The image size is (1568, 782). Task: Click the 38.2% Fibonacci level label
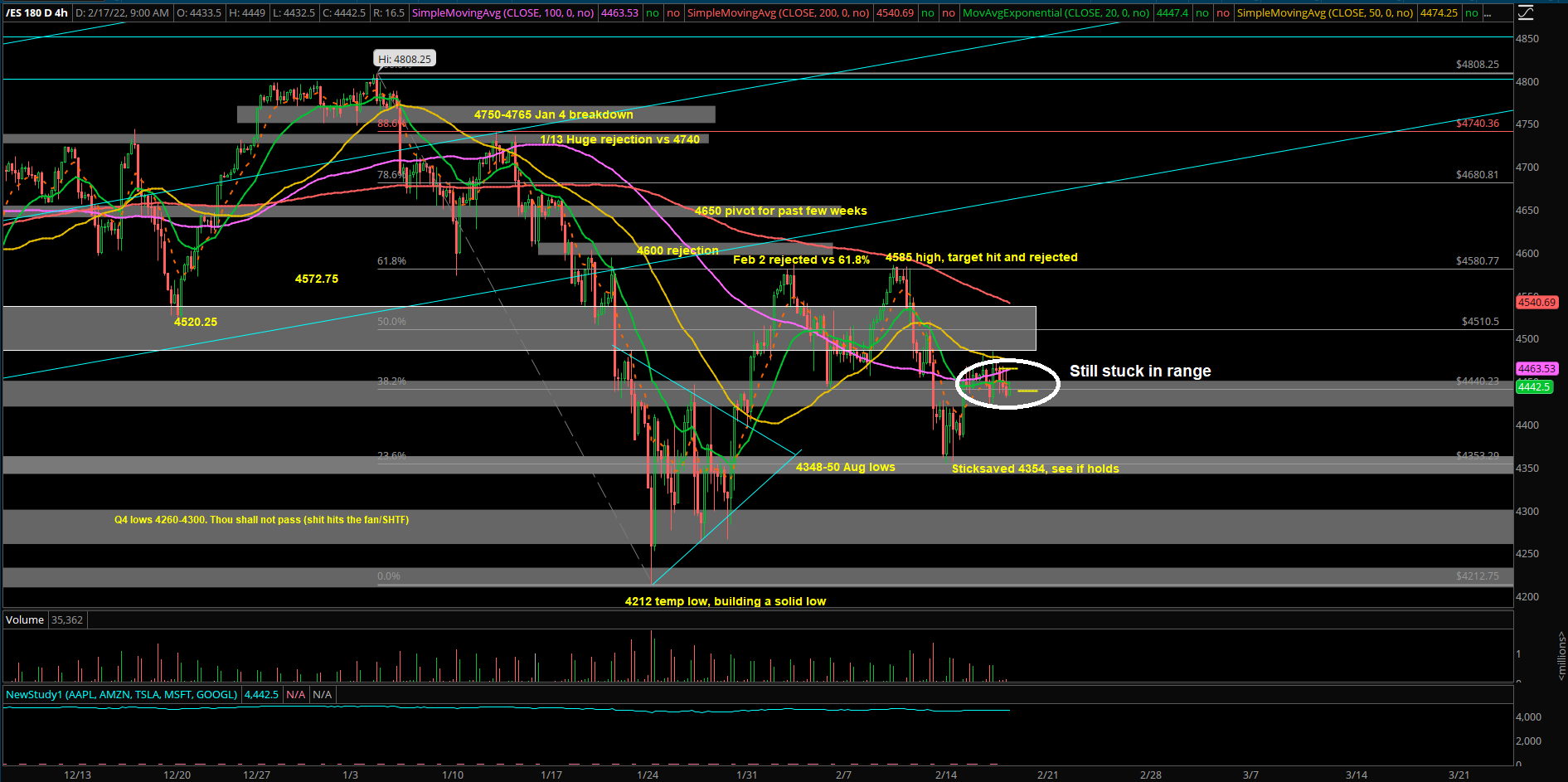[391, 381]
